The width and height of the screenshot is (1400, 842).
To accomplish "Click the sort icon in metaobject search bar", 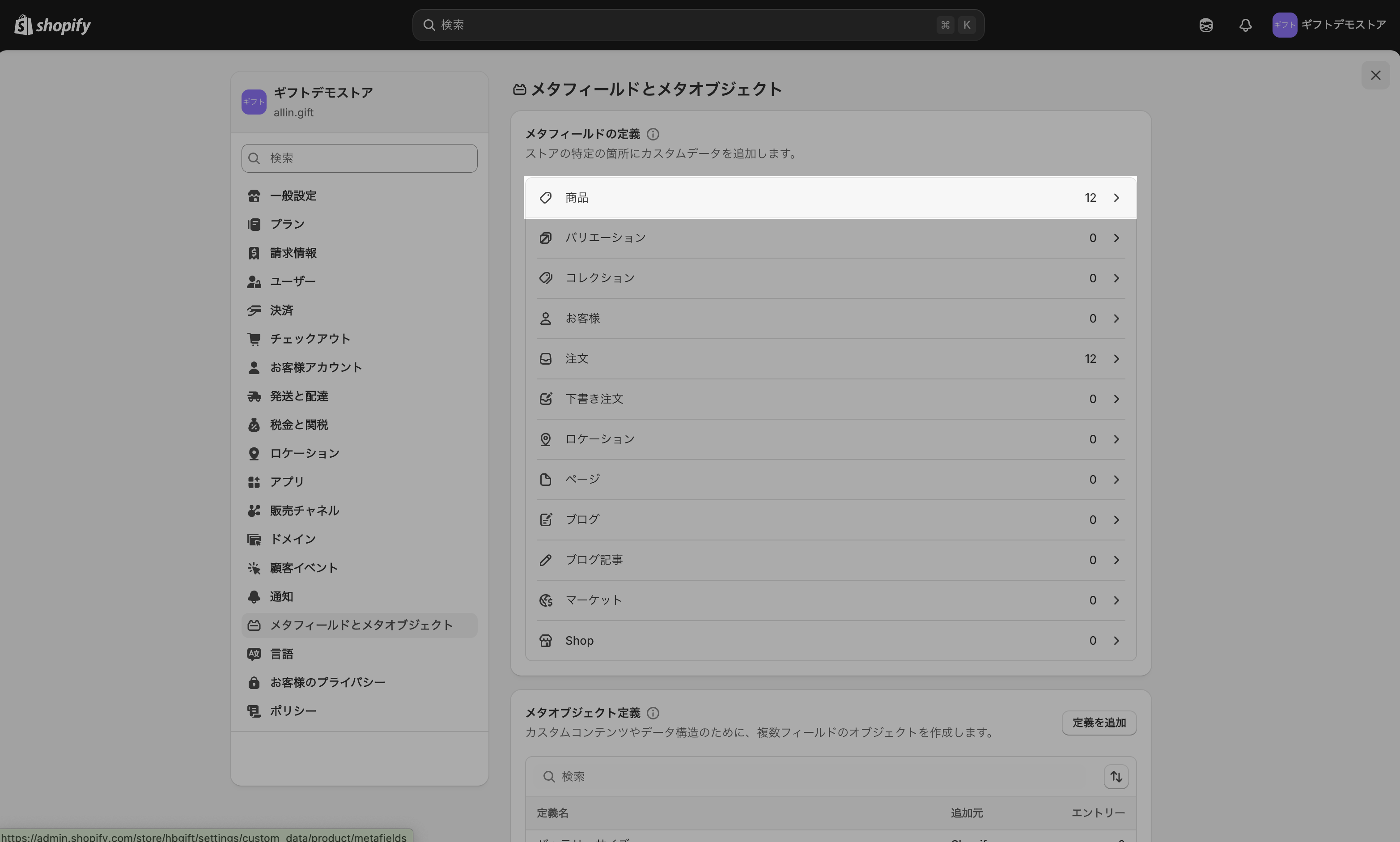I will pos(1116,777).
